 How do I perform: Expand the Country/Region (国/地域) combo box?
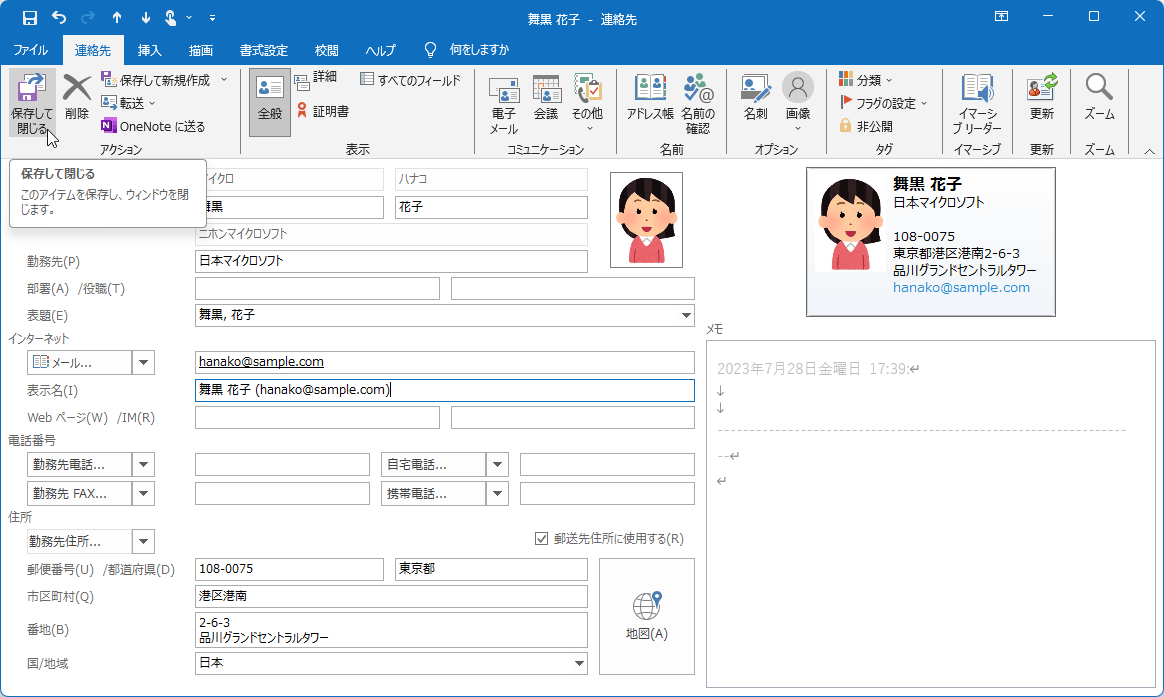pos(579,664)
